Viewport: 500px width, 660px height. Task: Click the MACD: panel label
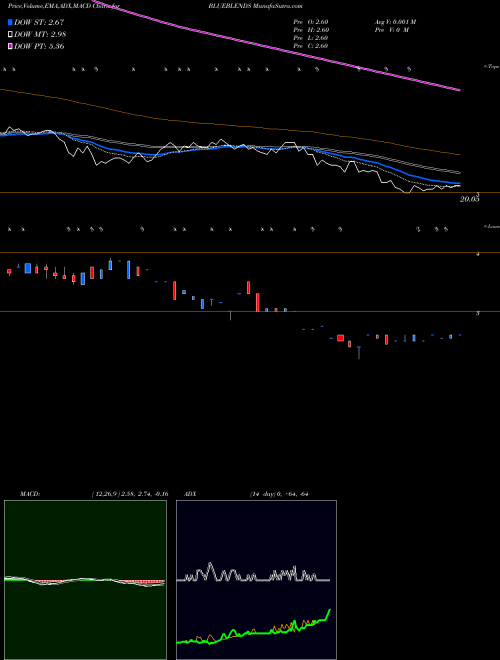pyautogui.click(x=30, y=494)
